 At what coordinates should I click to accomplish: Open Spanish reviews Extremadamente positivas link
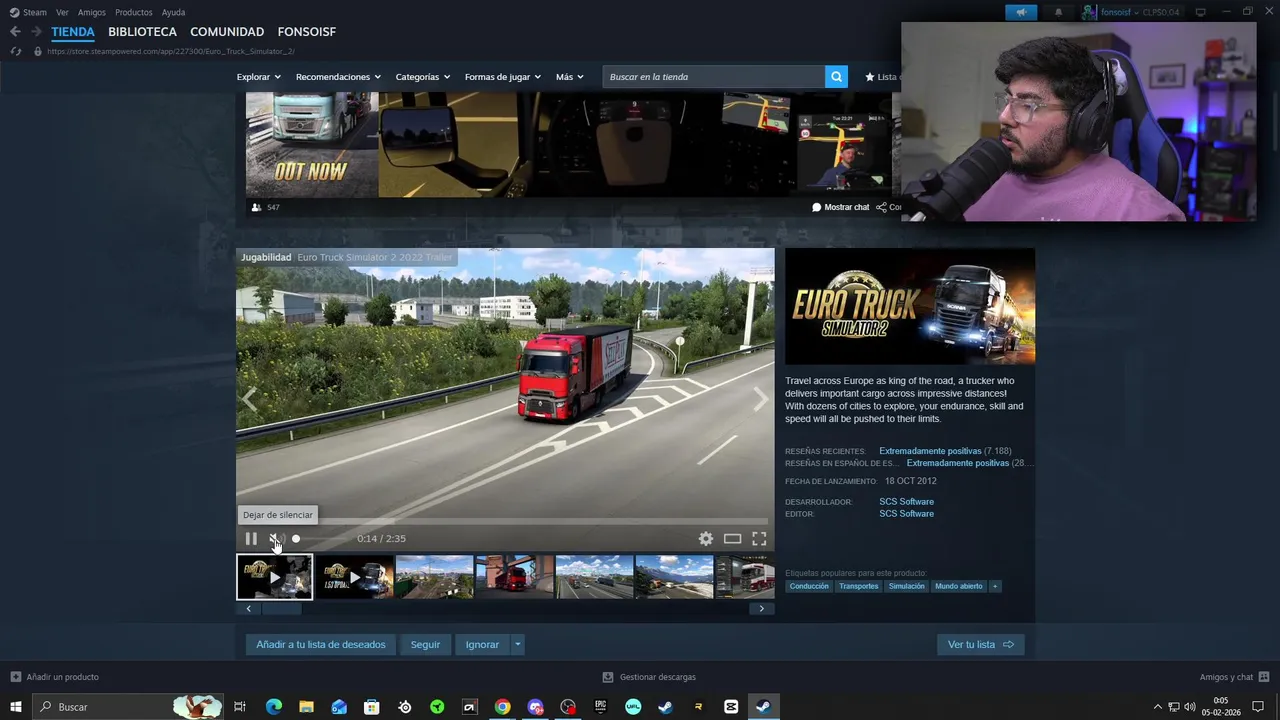[x=958, y=463]
